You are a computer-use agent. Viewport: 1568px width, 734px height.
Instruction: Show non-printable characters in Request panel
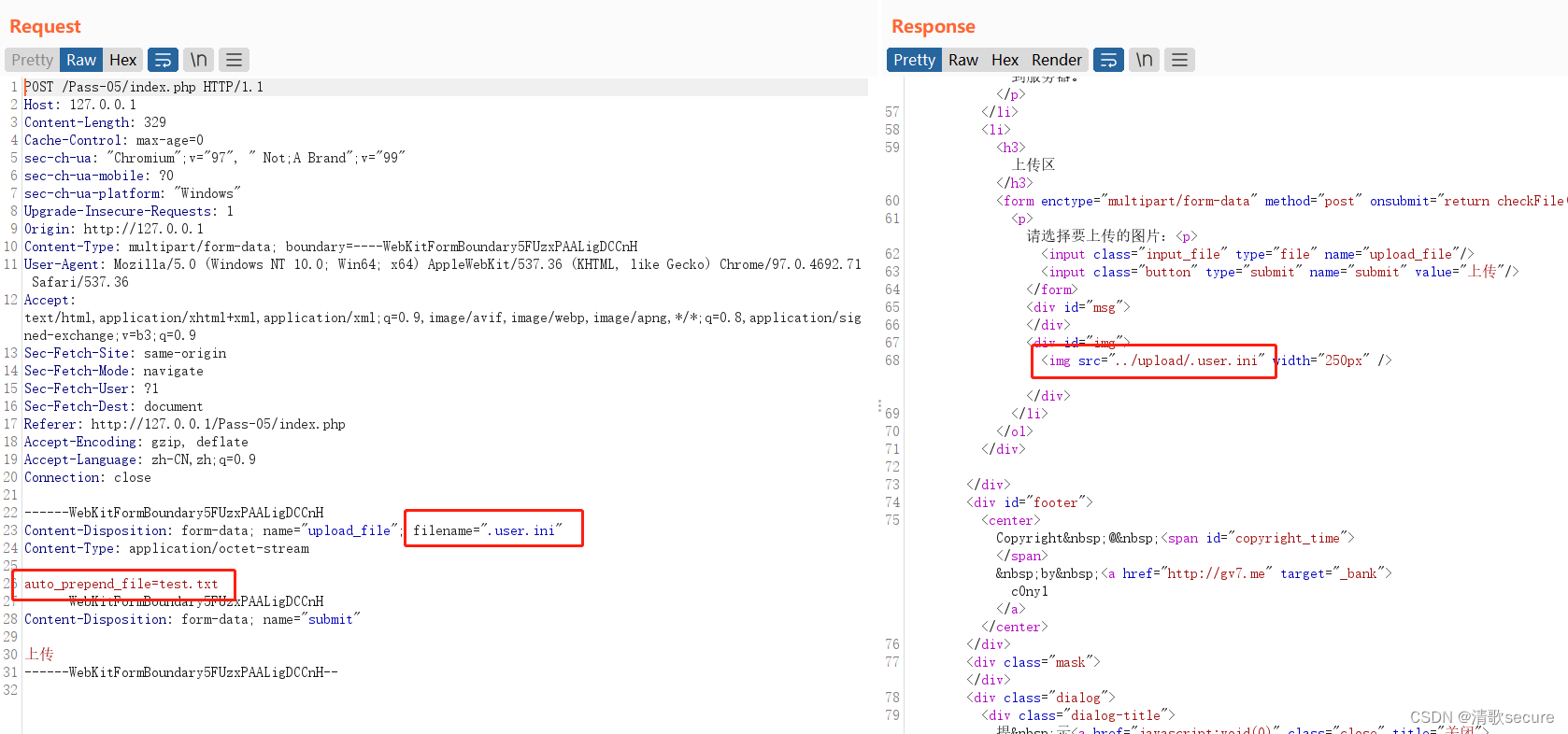[199, 60]
